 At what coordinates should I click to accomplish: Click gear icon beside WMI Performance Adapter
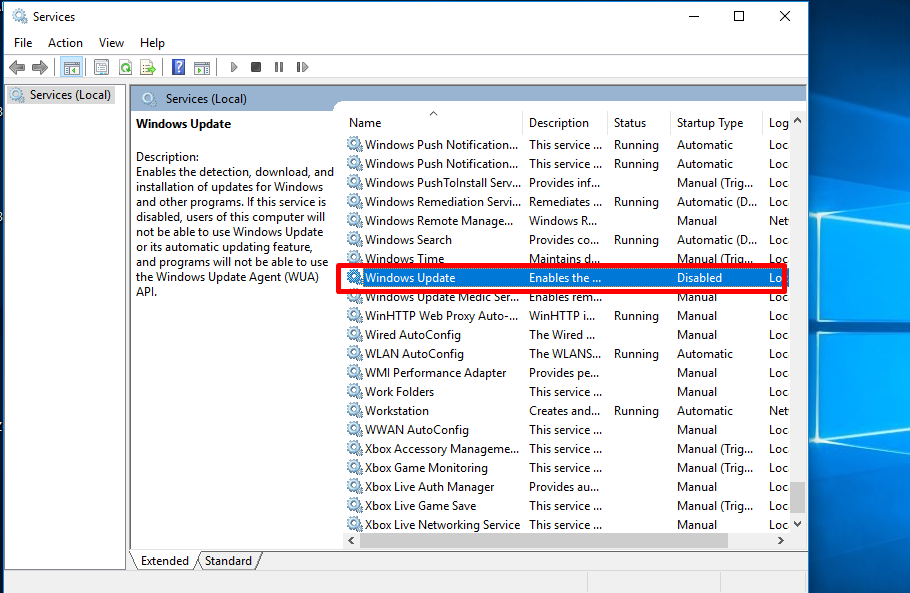point(355,372)
